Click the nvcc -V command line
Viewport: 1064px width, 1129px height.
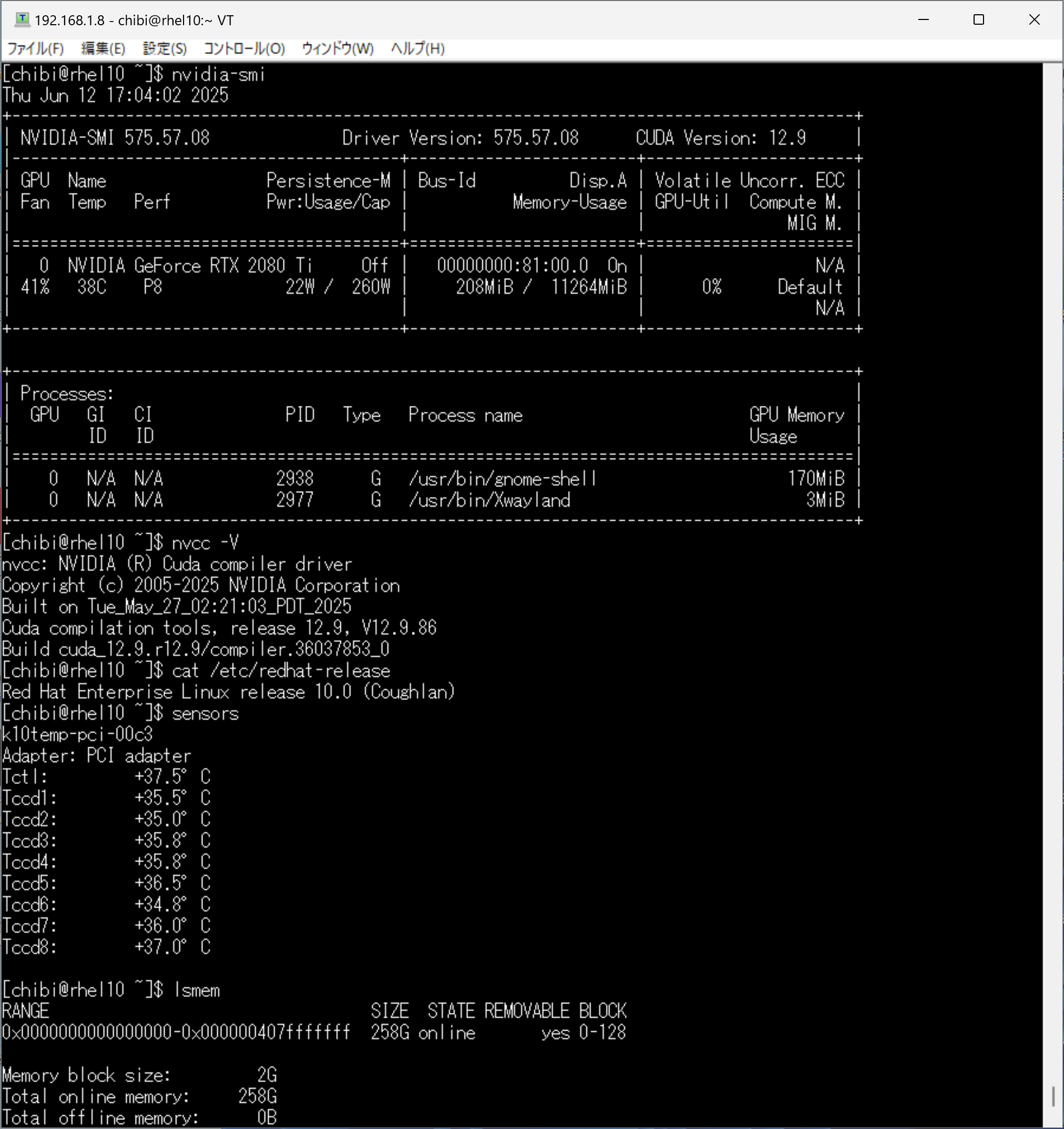(x=205, y=543)
